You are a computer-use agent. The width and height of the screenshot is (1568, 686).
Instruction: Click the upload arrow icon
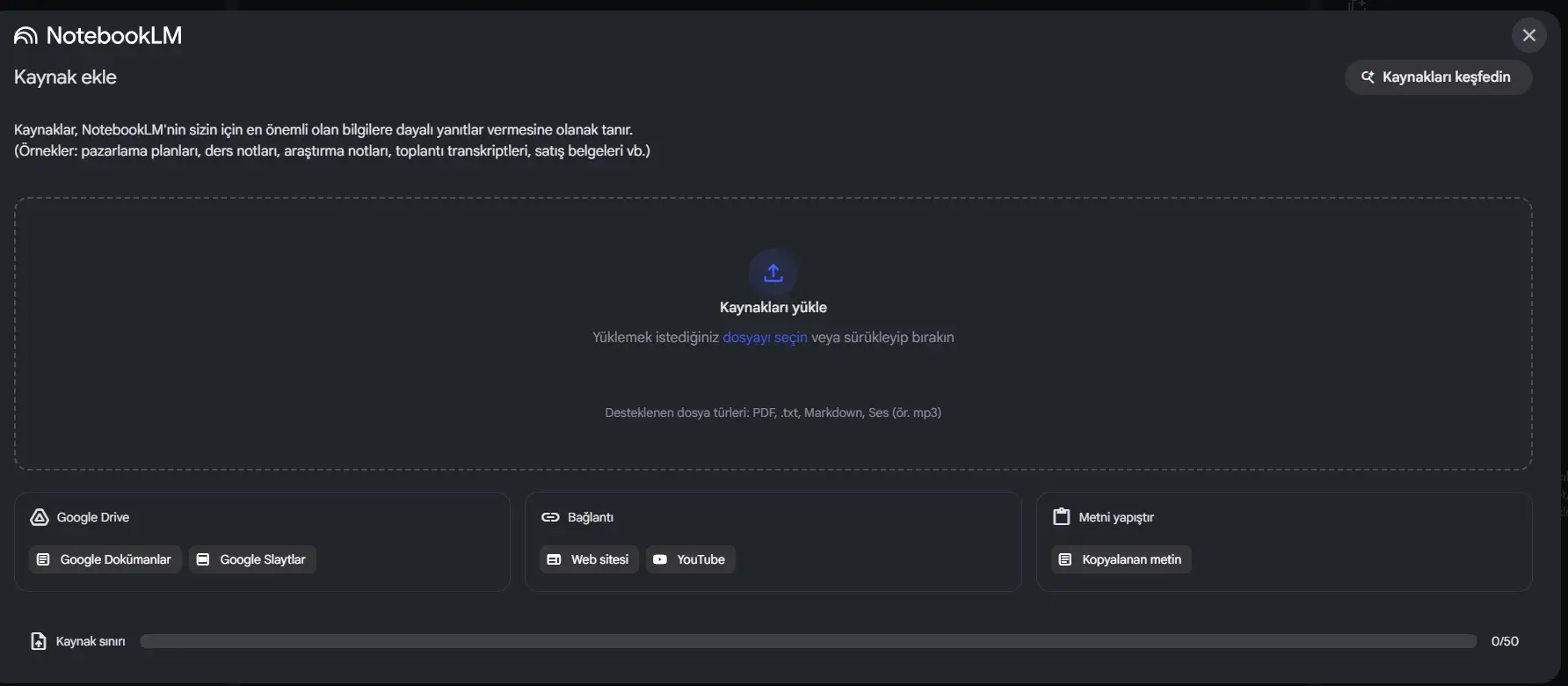[773, 273]
